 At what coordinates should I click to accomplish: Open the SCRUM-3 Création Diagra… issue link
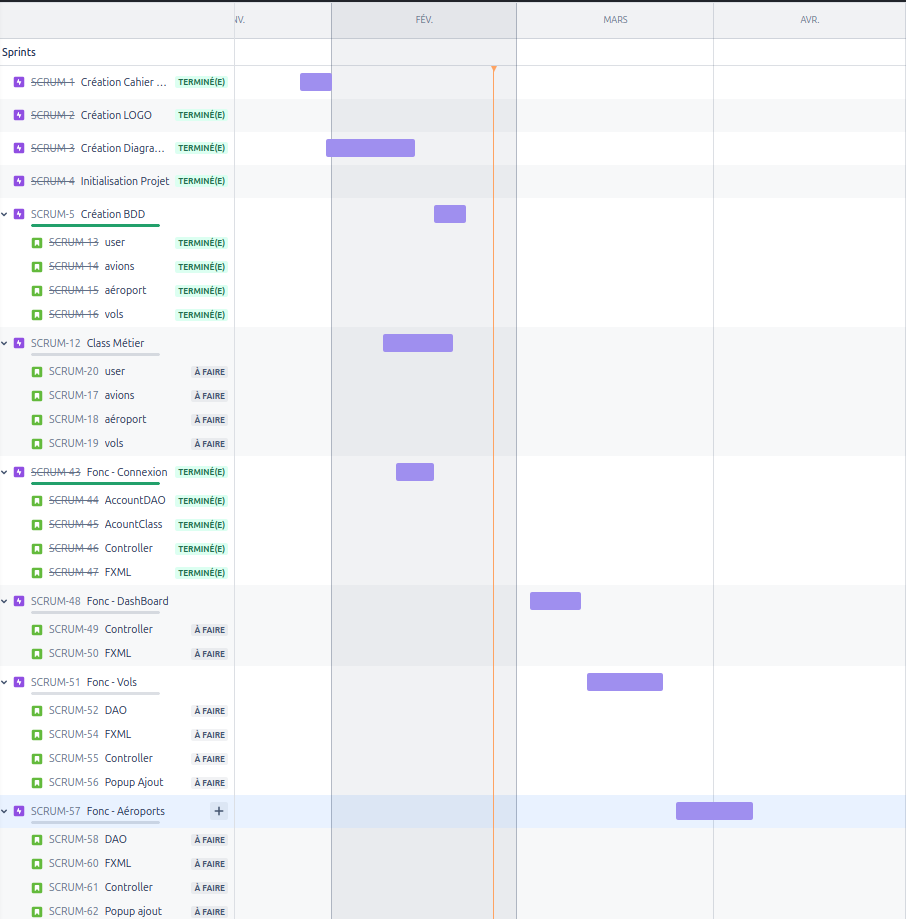point(52,148)
